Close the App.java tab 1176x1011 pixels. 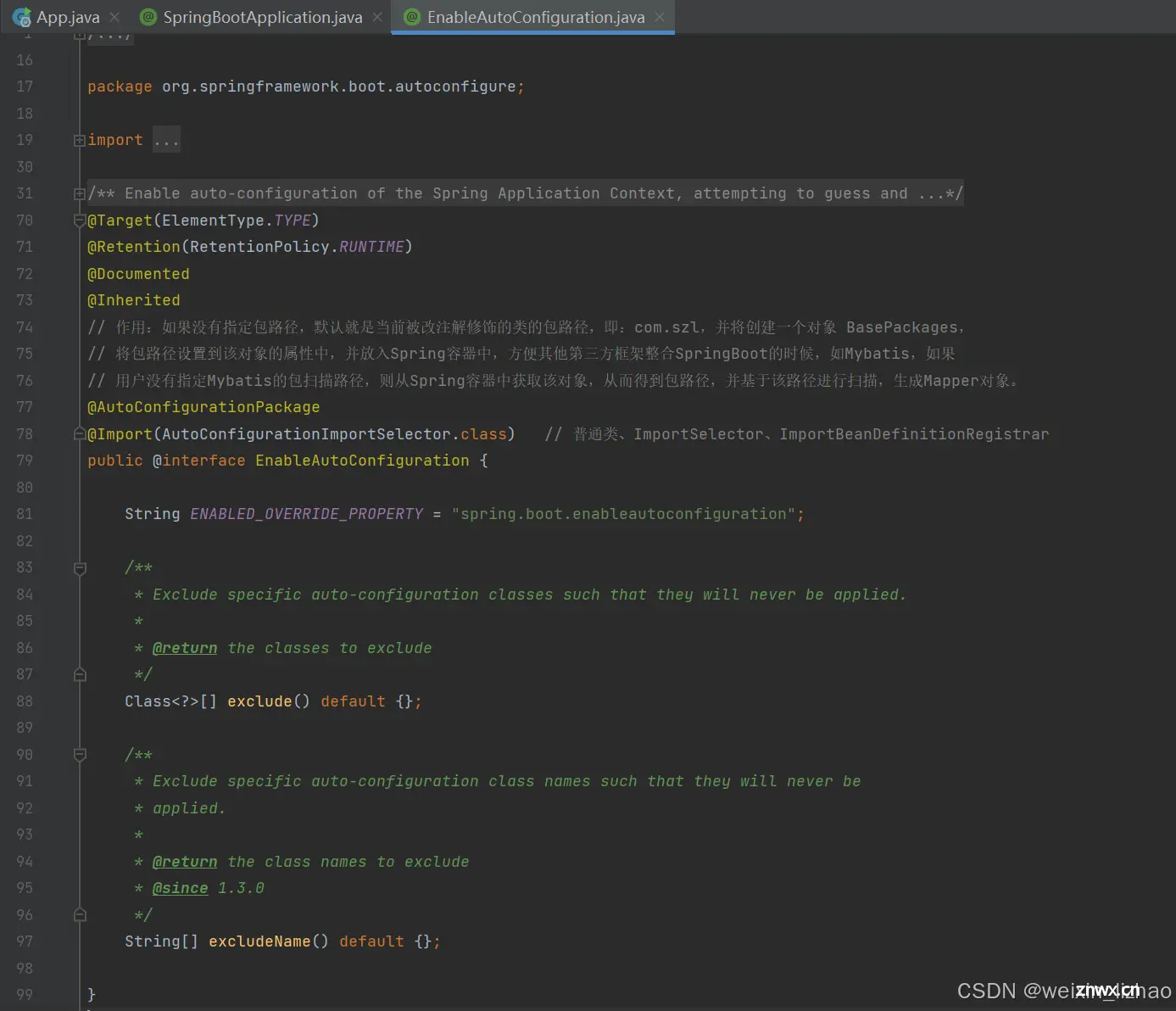pyautogui.click(x=114, y=17)
